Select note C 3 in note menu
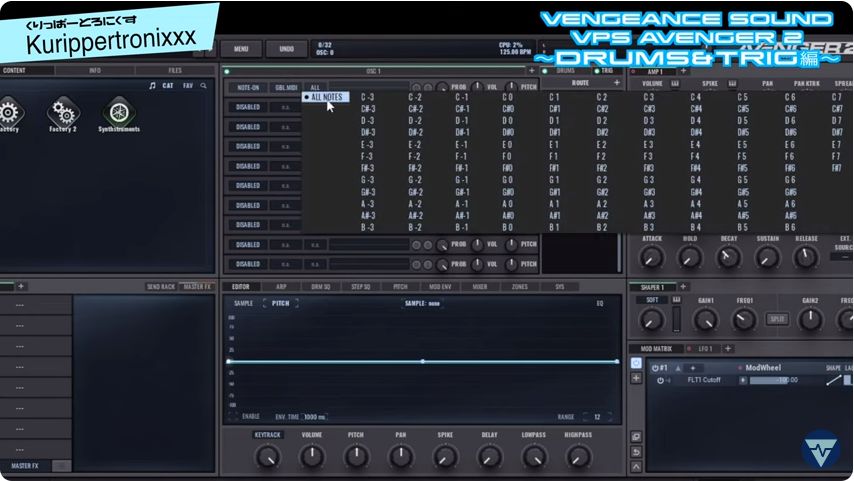The width and height of the screenshot is (854, 481). pyautogui.click(x=649, y=97)
